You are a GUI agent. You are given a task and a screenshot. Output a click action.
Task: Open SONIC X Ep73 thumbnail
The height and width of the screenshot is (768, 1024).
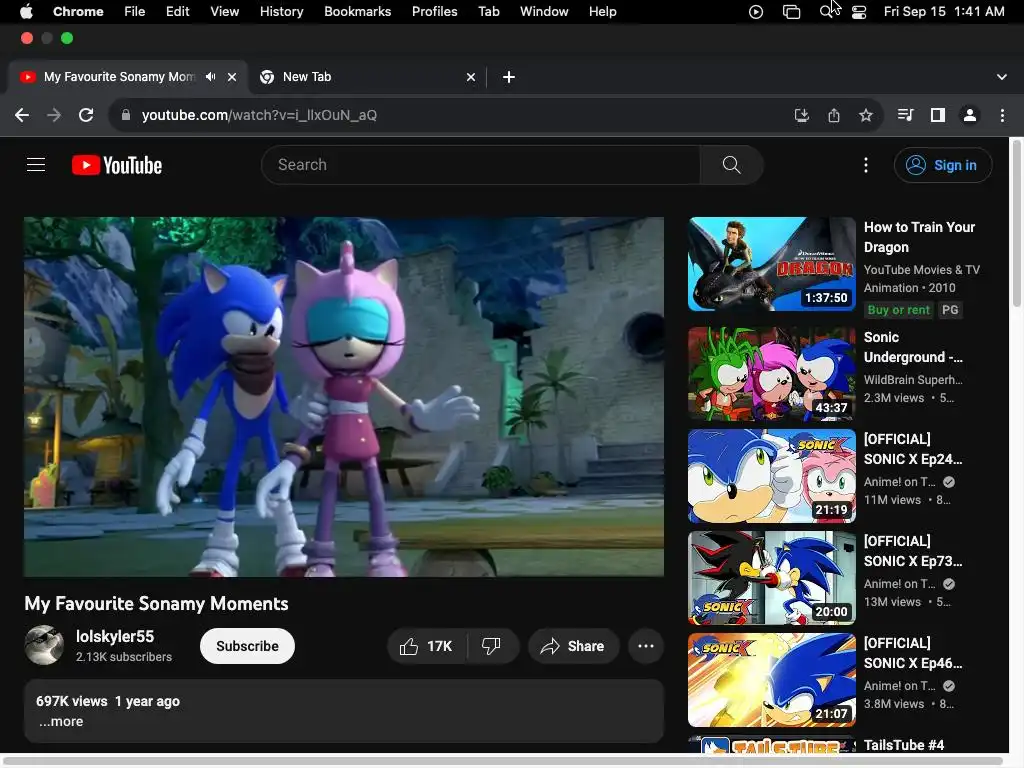[x=771, y=578]
